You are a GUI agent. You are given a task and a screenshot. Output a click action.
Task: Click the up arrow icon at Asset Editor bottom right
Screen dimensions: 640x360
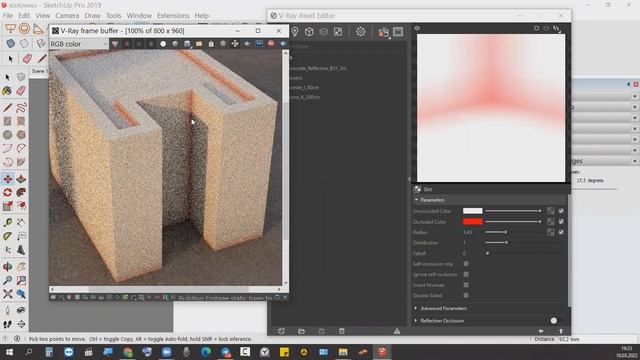pos(561,331)
